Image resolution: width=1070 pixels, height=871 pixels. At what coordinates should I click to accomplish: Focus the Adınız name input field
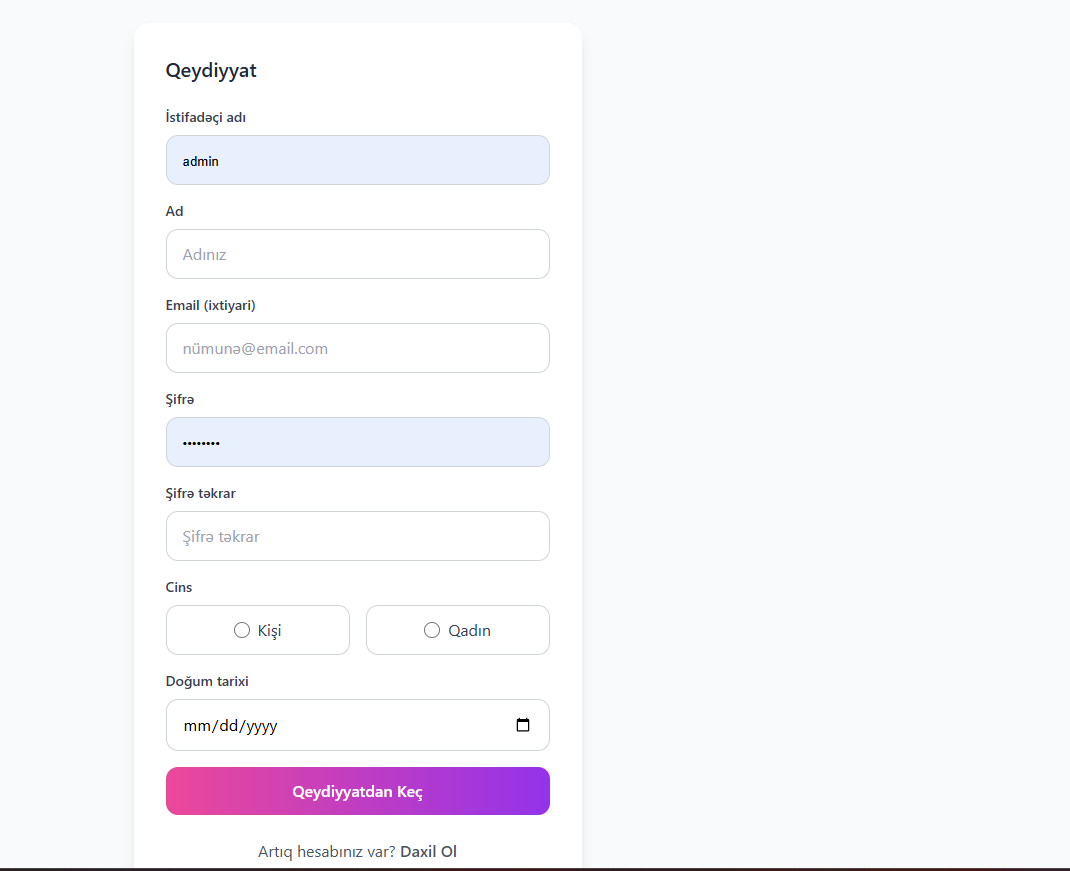[x=357, y=254]
